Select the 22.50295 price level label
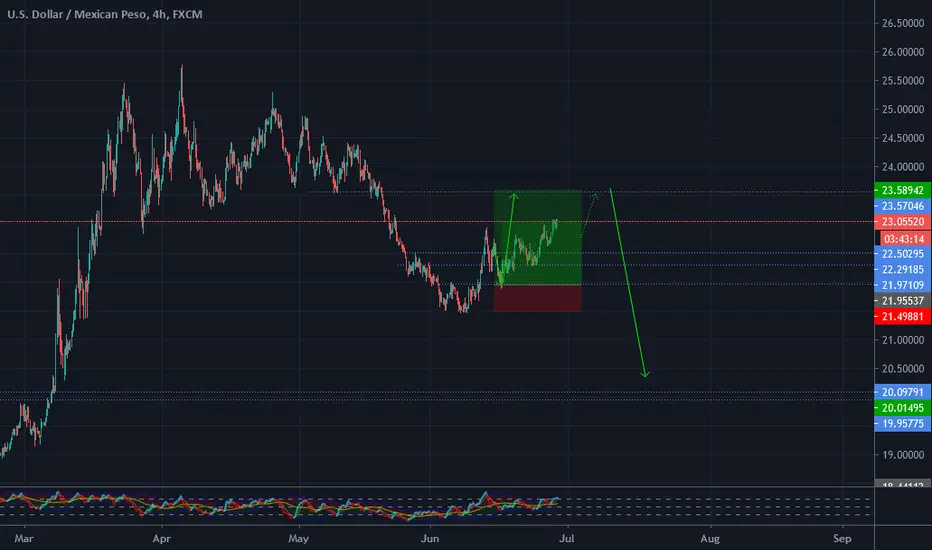The height and width of the screenshot is (550, 932). coord(902,254)
